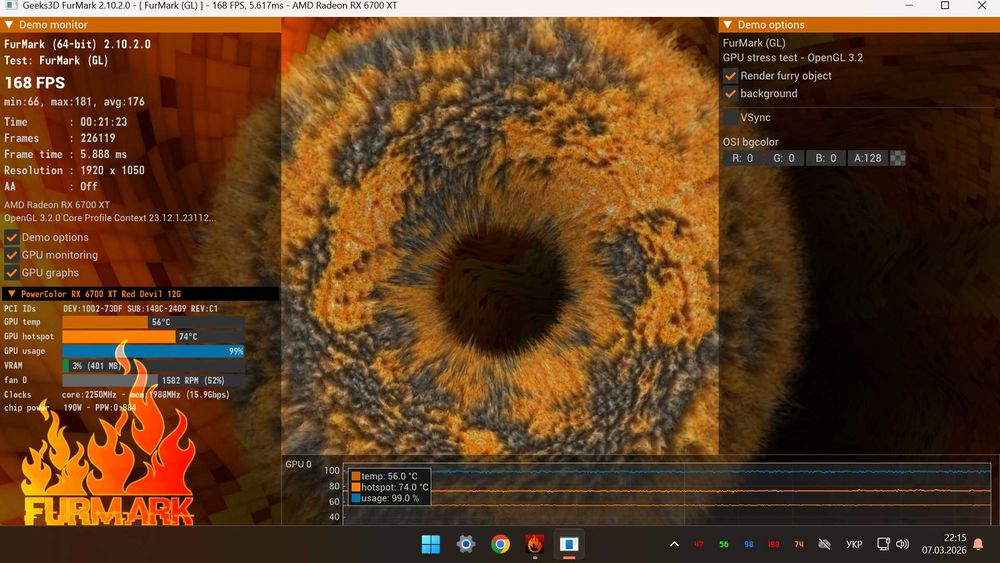Click the red 74 tray sensor icon

point(799,545)
